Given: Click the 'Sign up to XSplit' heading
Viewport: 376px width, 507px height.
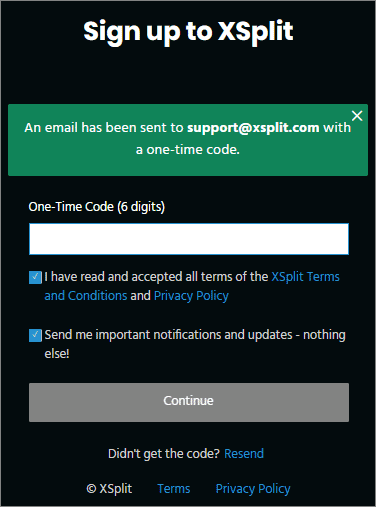Looking at the screenshot, I should click(x=188, y=32).
